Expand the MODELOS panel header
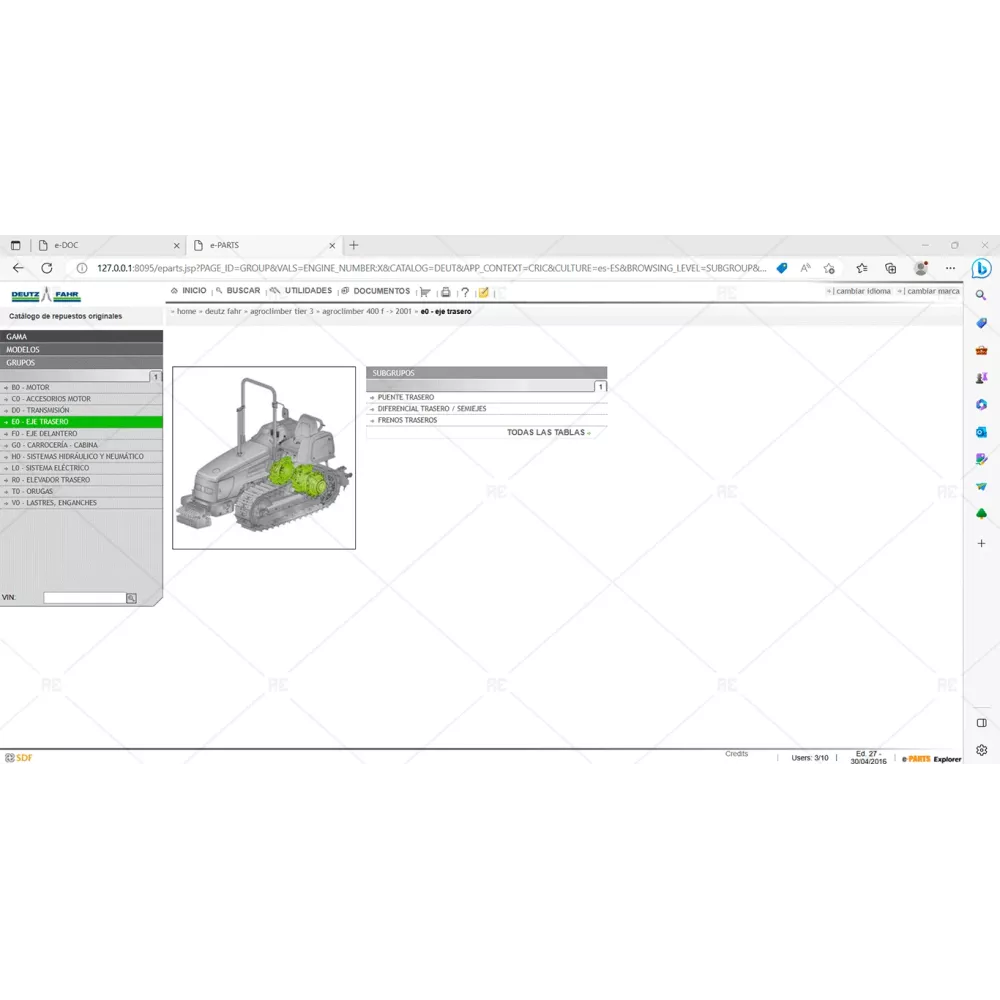The height and width of the screenshot is (1000, 1000). click(80, 350)
